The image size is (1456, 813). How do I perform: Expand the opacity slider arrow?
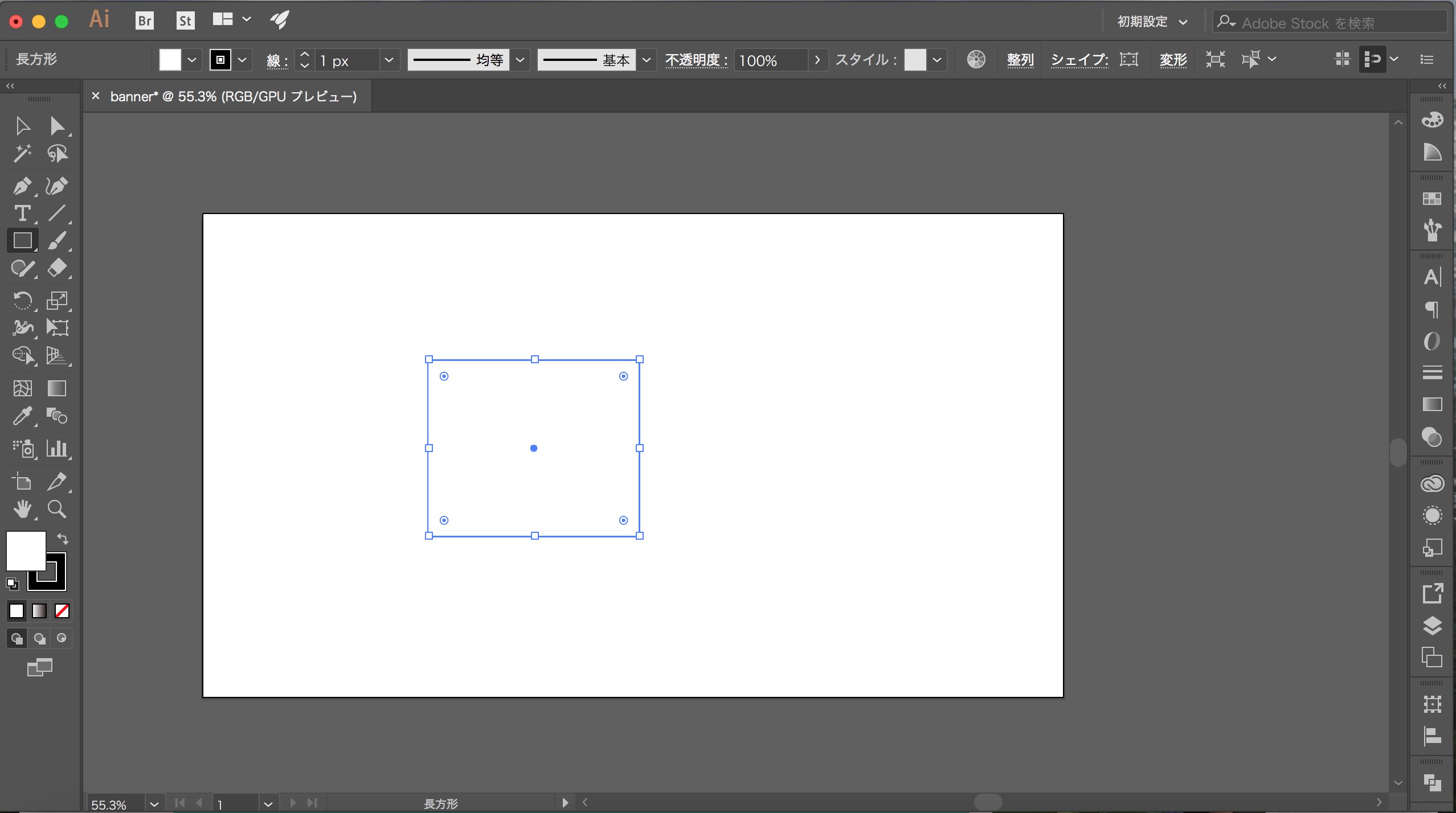(817, 60)
